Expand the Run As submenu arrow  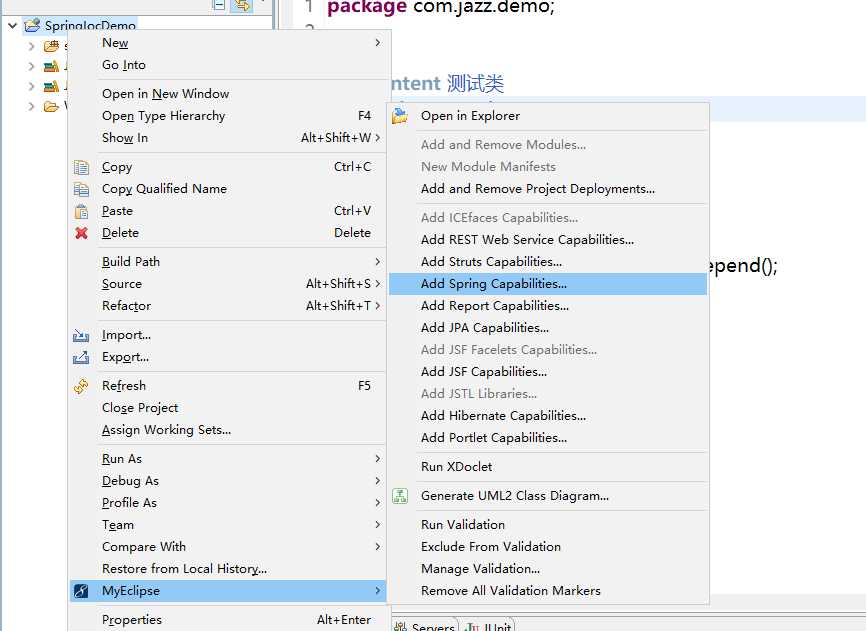(377, 459)
